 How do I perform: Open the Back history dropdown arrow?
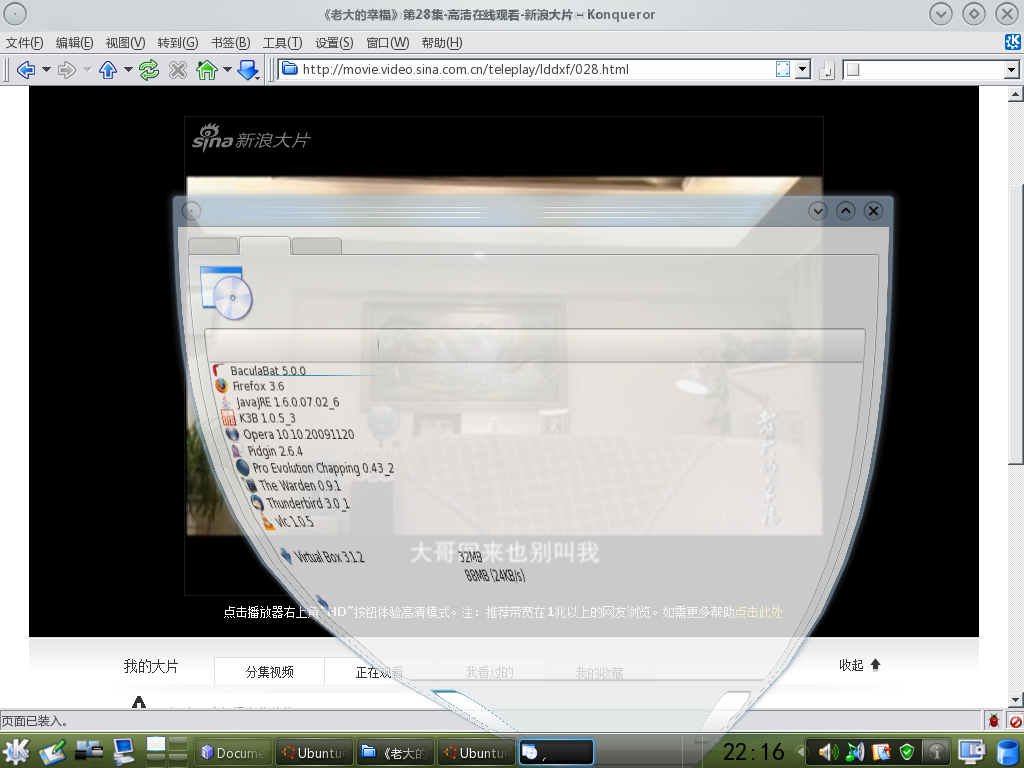[46, 69]
